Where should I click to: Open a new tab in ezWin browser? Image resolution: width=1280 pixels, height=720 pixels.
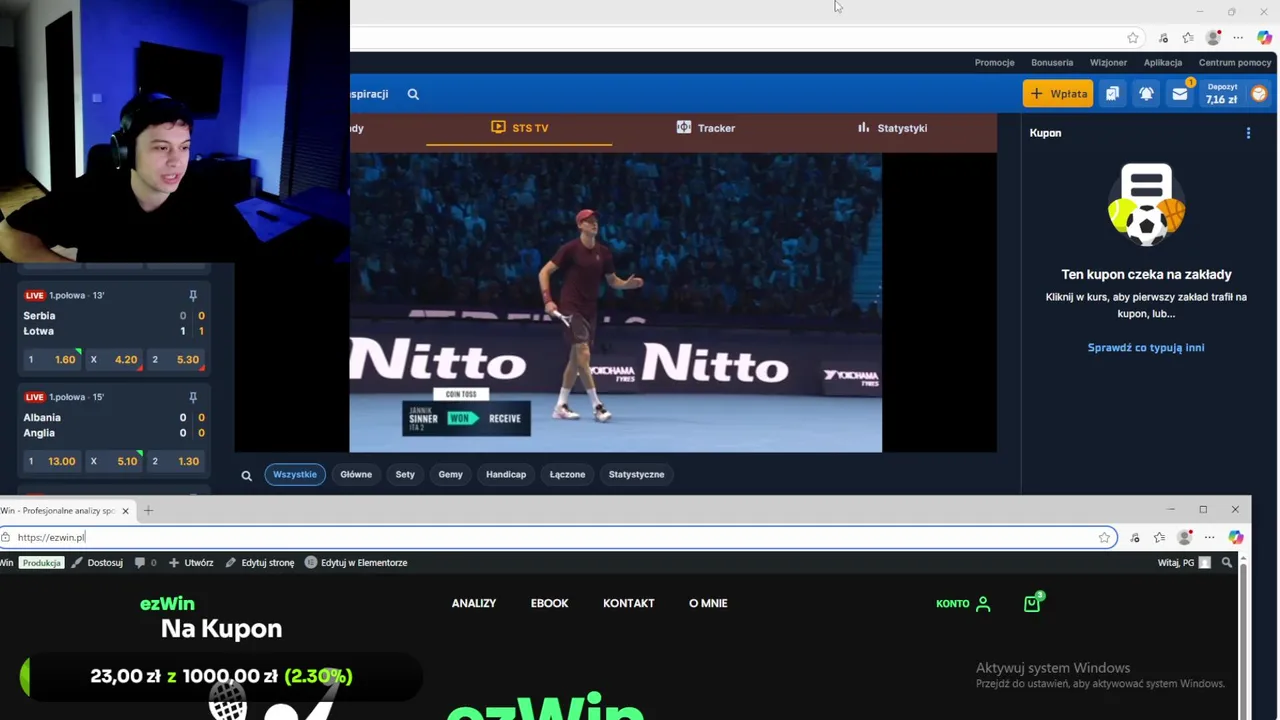[148, 511]
